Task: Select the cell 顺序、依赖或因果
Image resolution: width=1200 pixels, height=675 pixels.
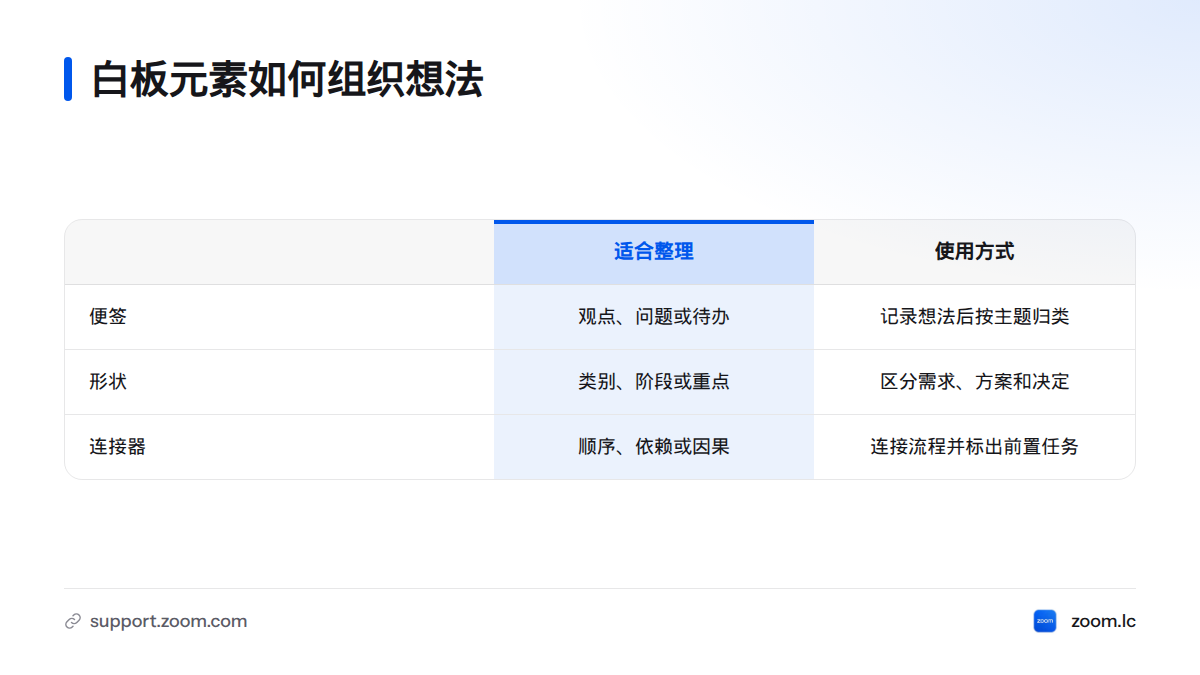Action: point(654,447)
